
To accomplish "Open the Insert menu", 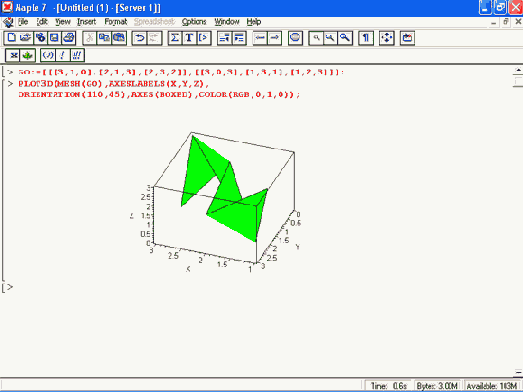I will coord(86,22).
